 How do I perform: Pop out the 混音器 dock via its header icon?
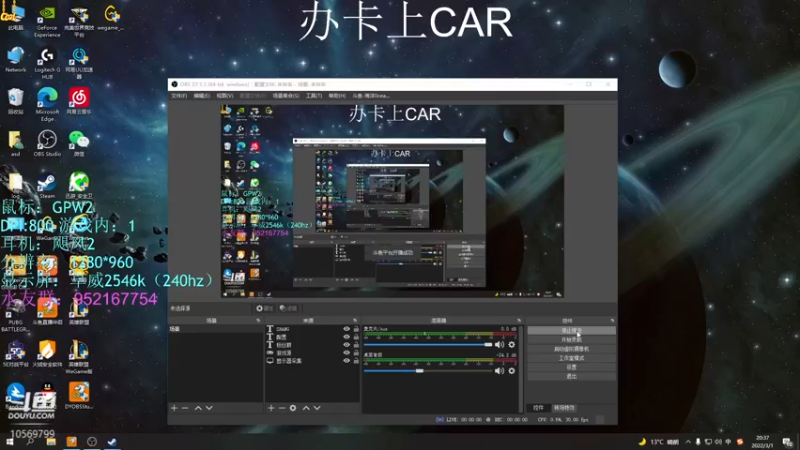pyautogui.click(x=519, y=320)
